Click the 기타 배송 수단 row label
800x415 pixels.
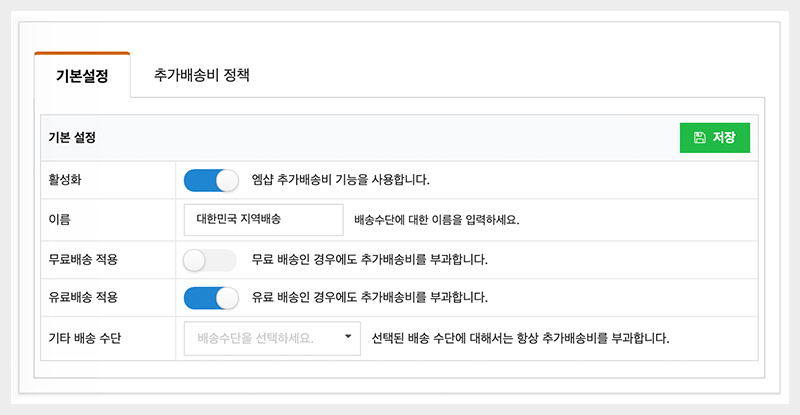pos(86,338)
